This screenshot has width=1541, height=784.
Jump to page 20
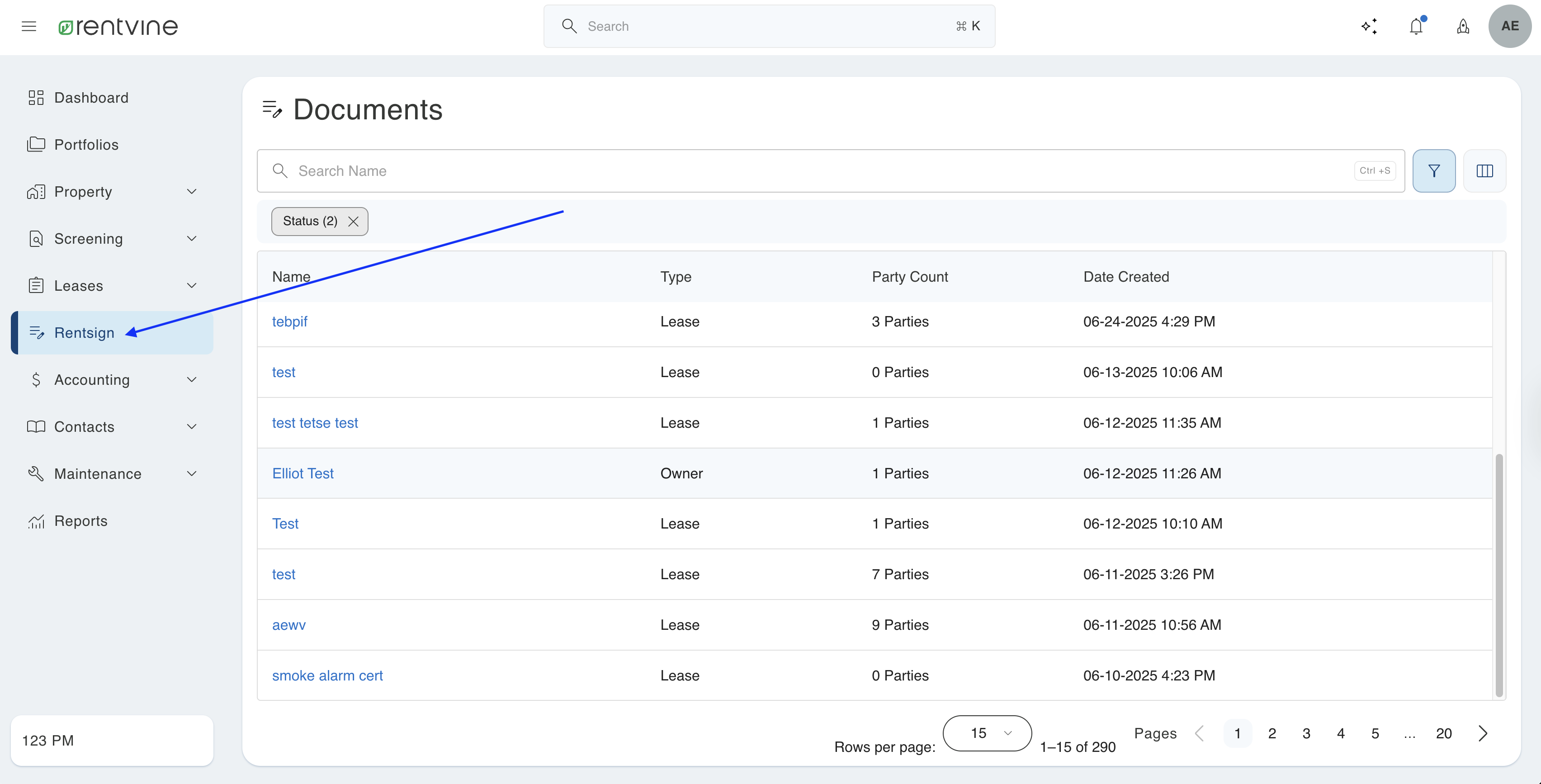[x=1444, y=733]
